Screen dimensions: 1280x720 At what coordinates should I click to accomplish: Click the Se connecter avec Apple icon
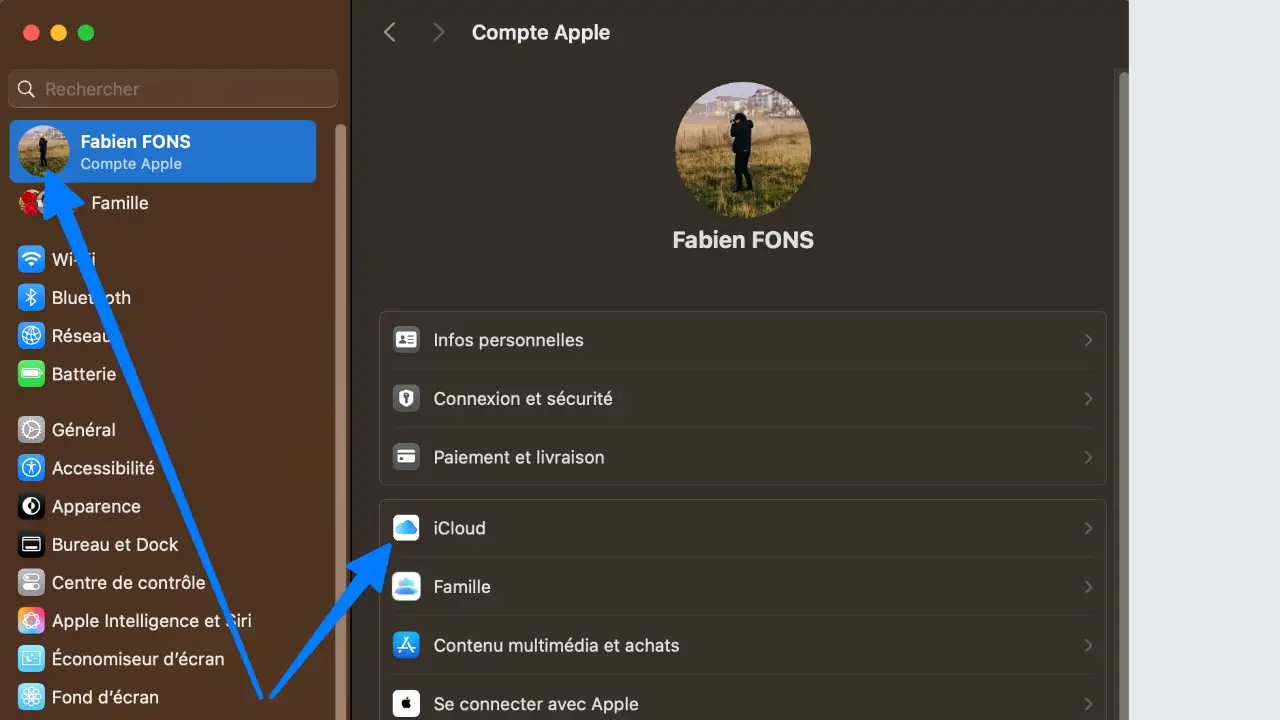(x=406, y=703)
